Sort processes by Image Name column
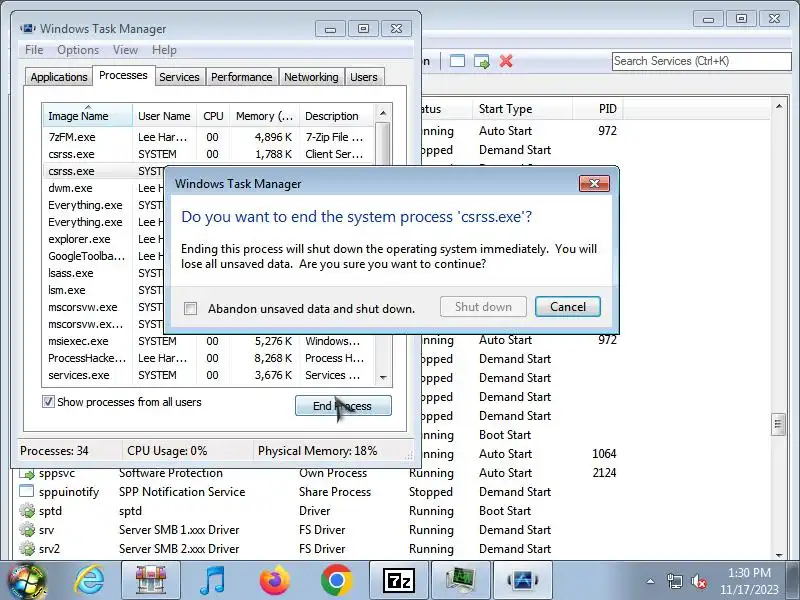The image size is (800, 600). 88,116
